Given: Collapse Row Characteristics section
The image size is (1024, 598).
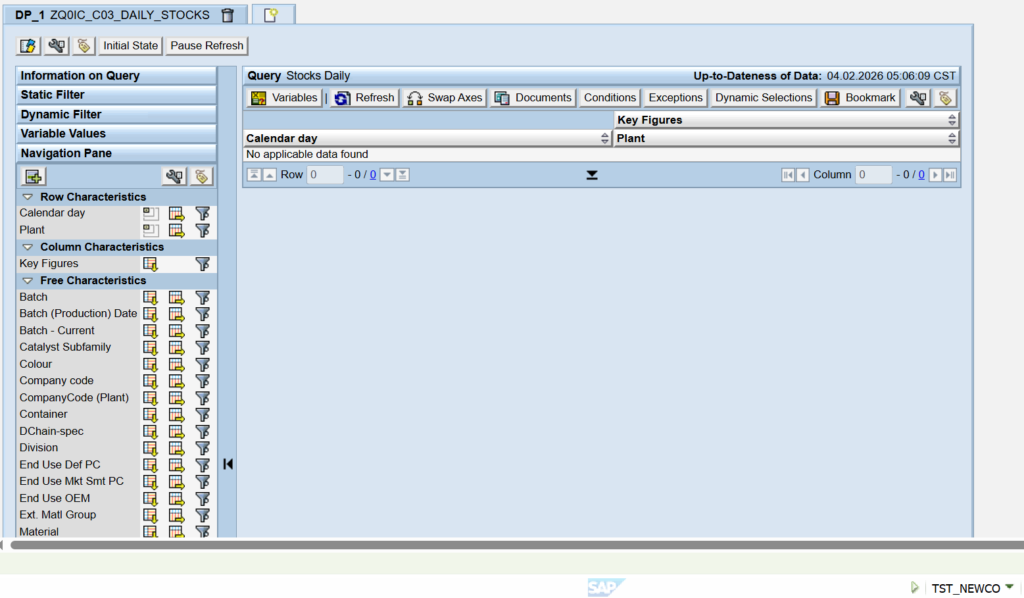Looking at the screenshot, I should point(28,197).
